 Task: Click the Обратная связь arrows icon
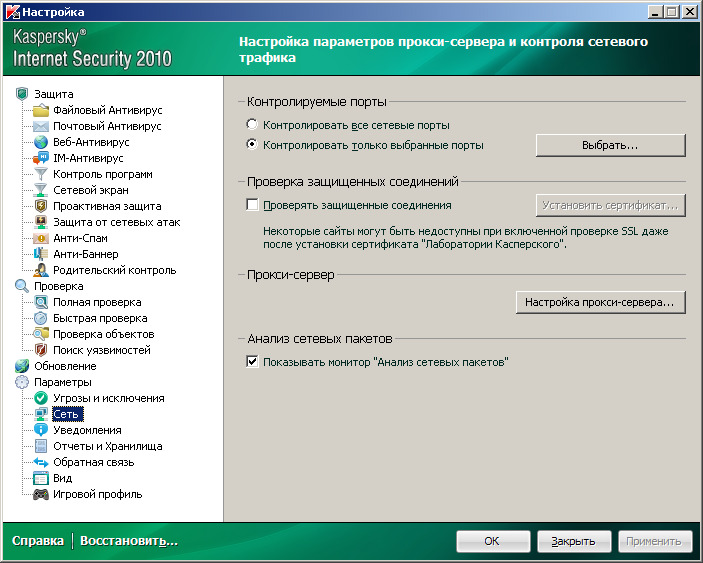[41, 462]
